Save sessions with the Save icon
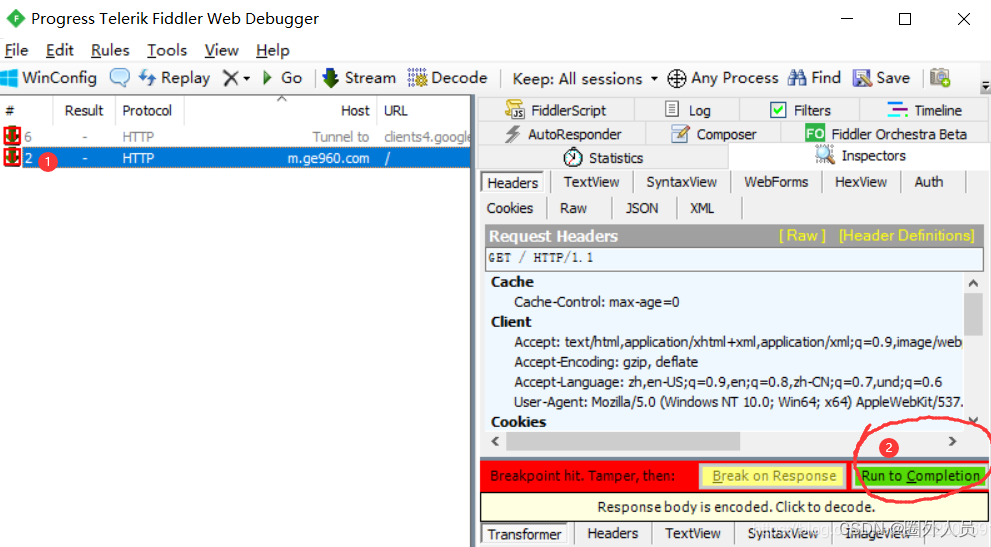Screen dimensions: 991x547 (x=881, y=78)
